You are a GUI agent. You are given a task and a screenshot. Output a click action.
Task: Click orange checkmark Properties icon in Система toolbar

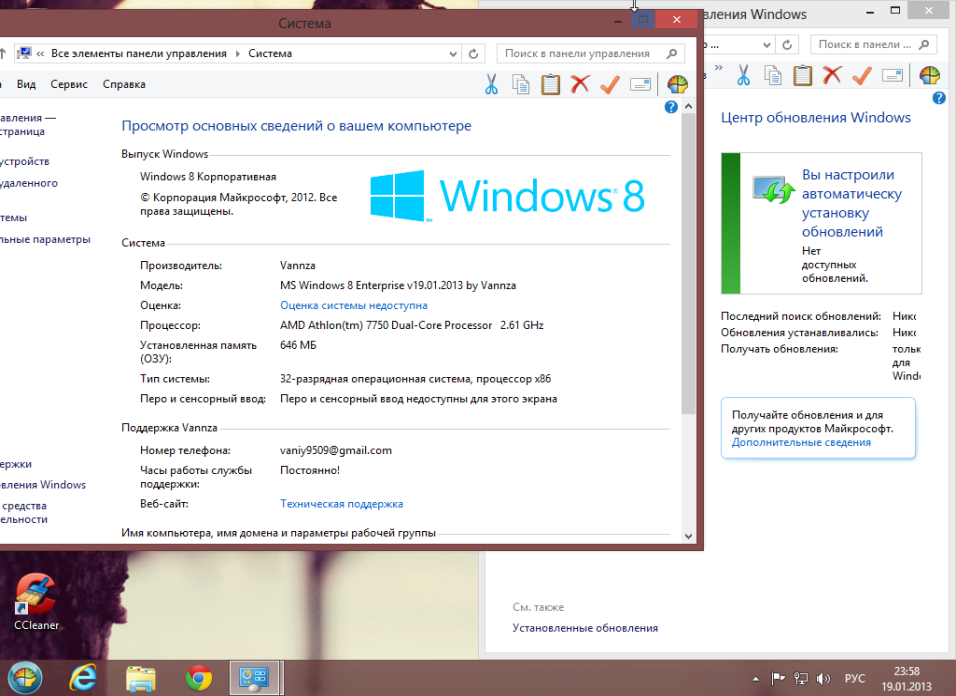pyautogui.click(x=610, y=84)
